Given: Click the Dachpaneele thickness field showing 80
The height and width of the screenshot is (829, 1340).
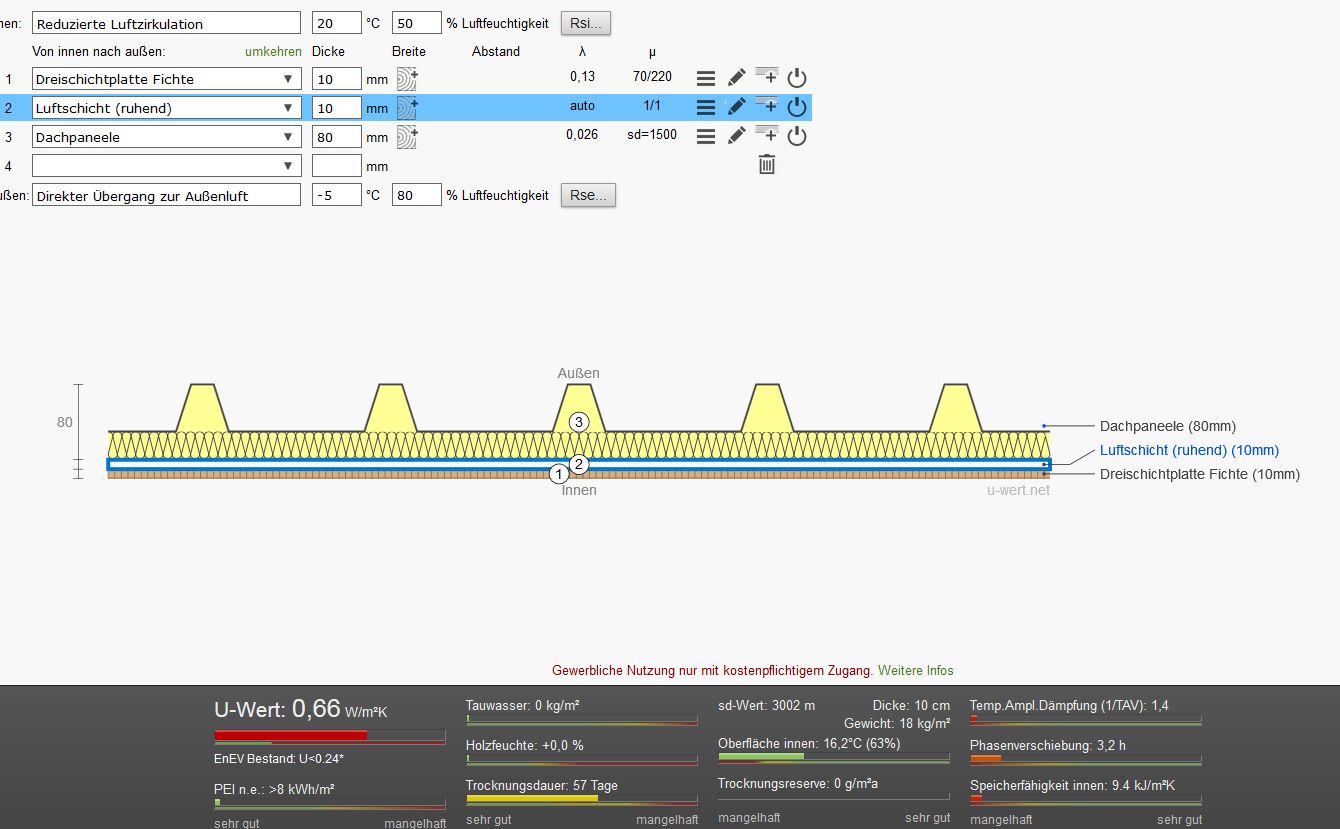Looking at the screenshot, I should point(336,137).
